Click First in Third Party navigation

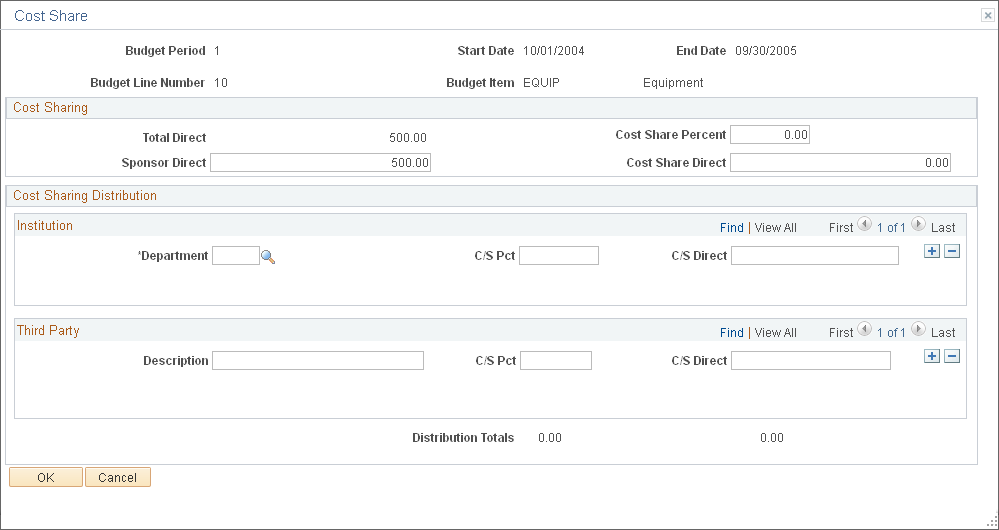click(x=841, y=333)
